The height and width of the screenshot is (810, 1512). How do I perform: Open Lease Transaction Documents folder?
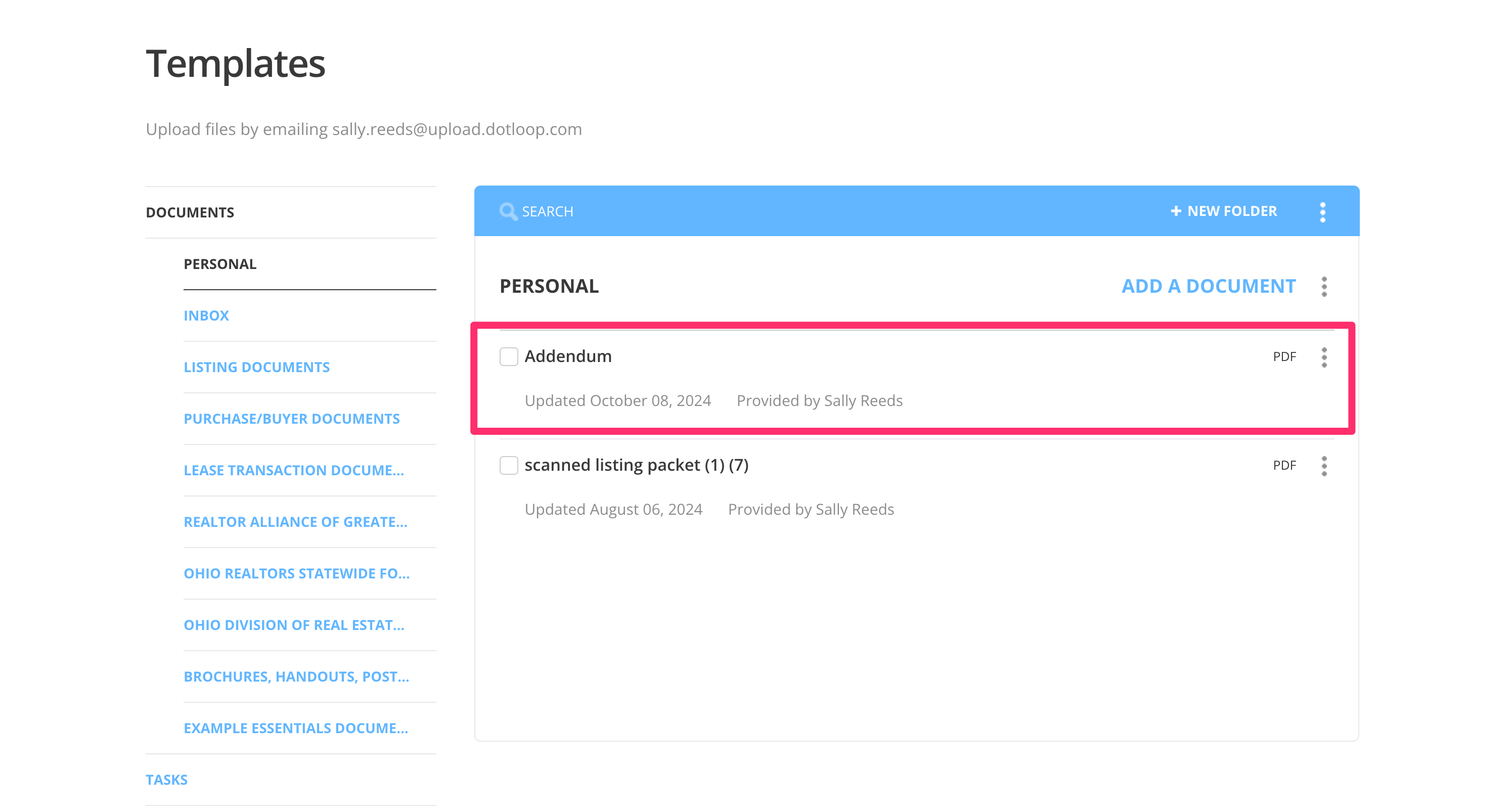[x=293, y=471]
